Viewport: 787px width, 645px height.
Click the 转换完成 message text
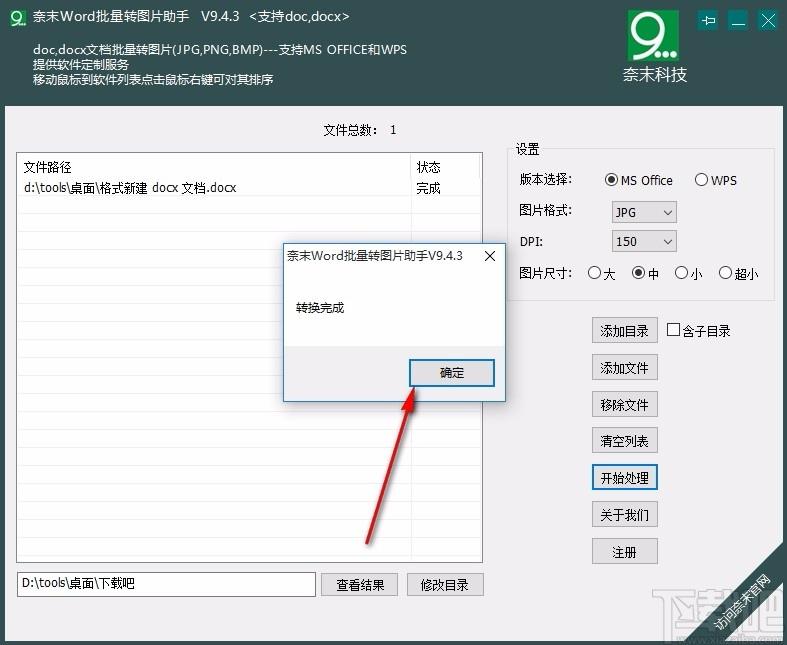320,308
